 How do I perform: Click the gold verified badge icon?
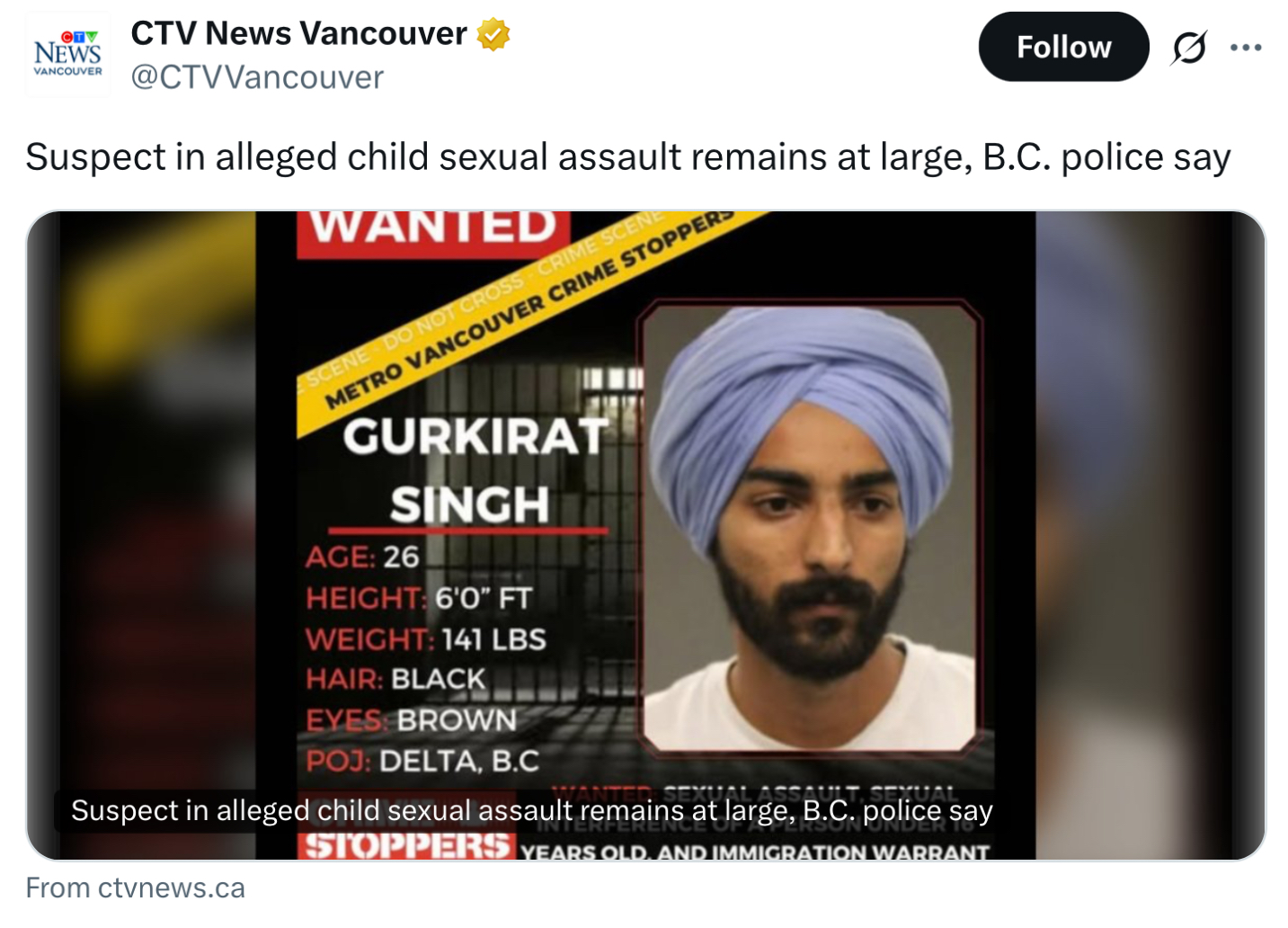coord(493,34)
